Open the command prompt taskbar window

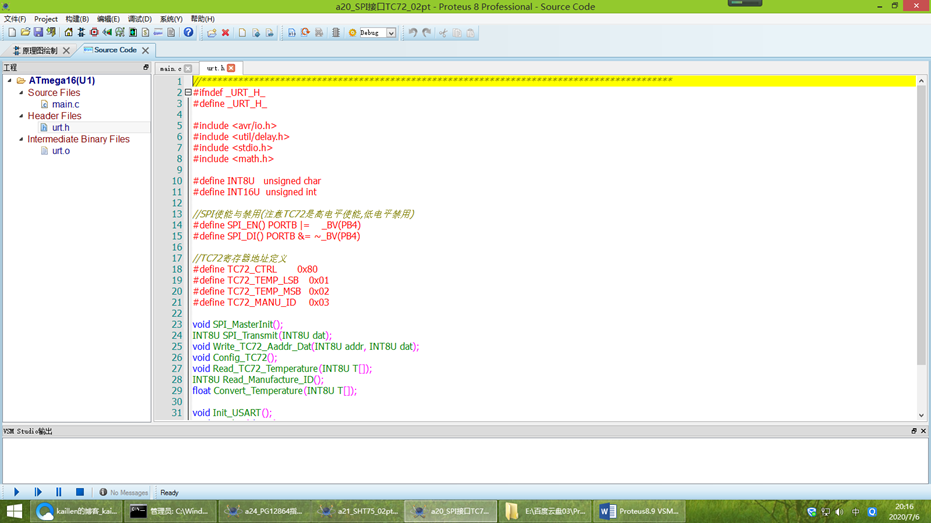pos(170,511)
